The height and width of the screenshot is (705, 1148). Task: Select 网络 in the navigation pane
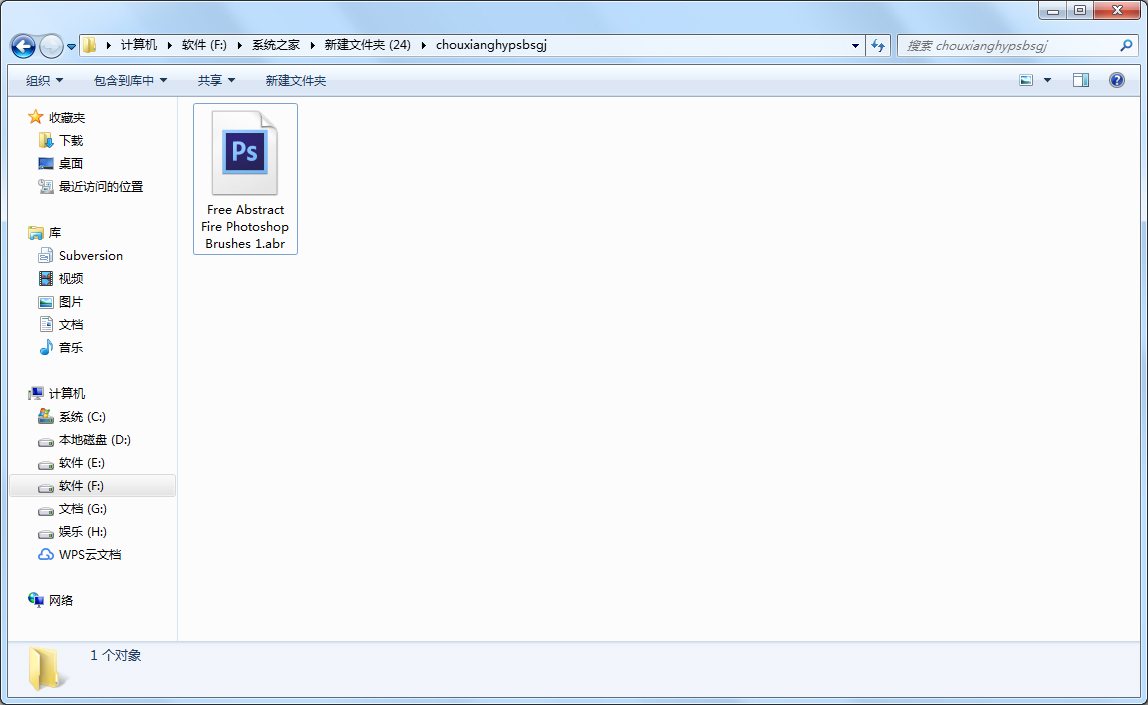point(61,600)
